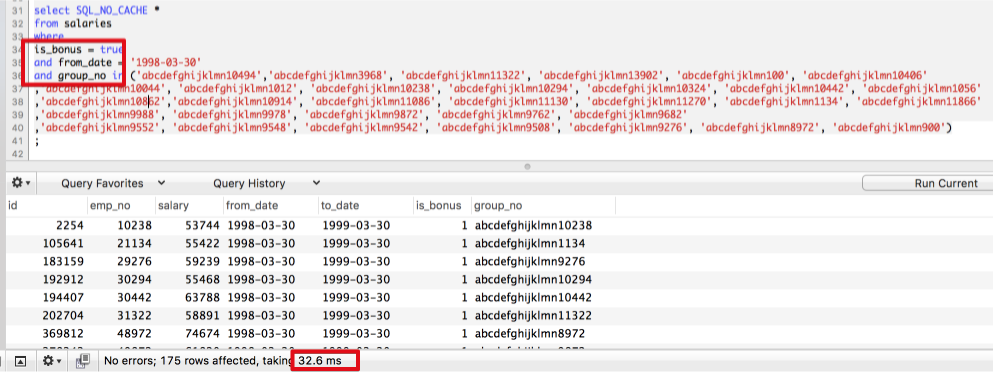Select emp_no cell 48972
The image size is (993, 373).
134,333
